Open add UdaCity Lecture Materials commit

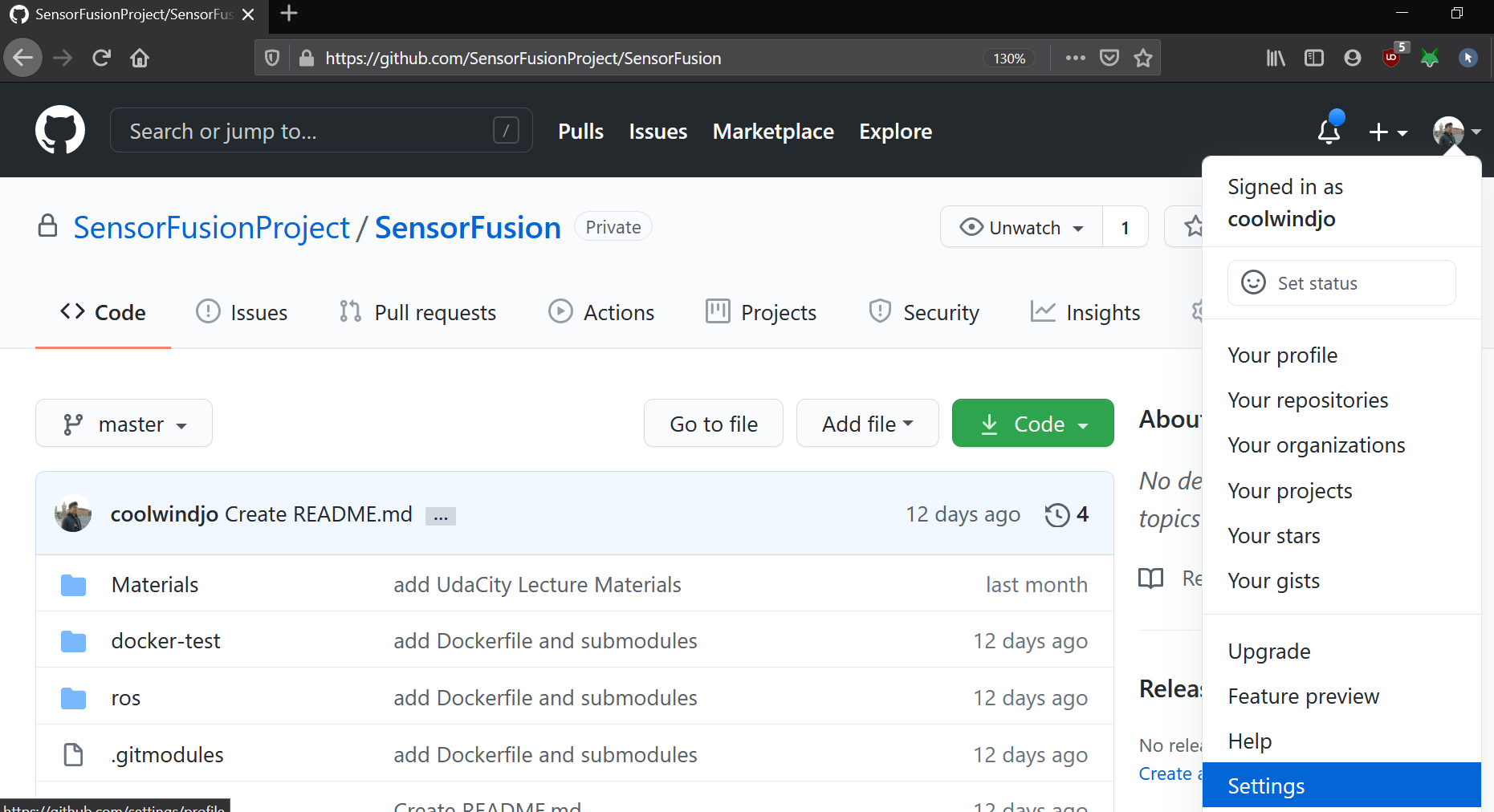[x=537, y=585]
